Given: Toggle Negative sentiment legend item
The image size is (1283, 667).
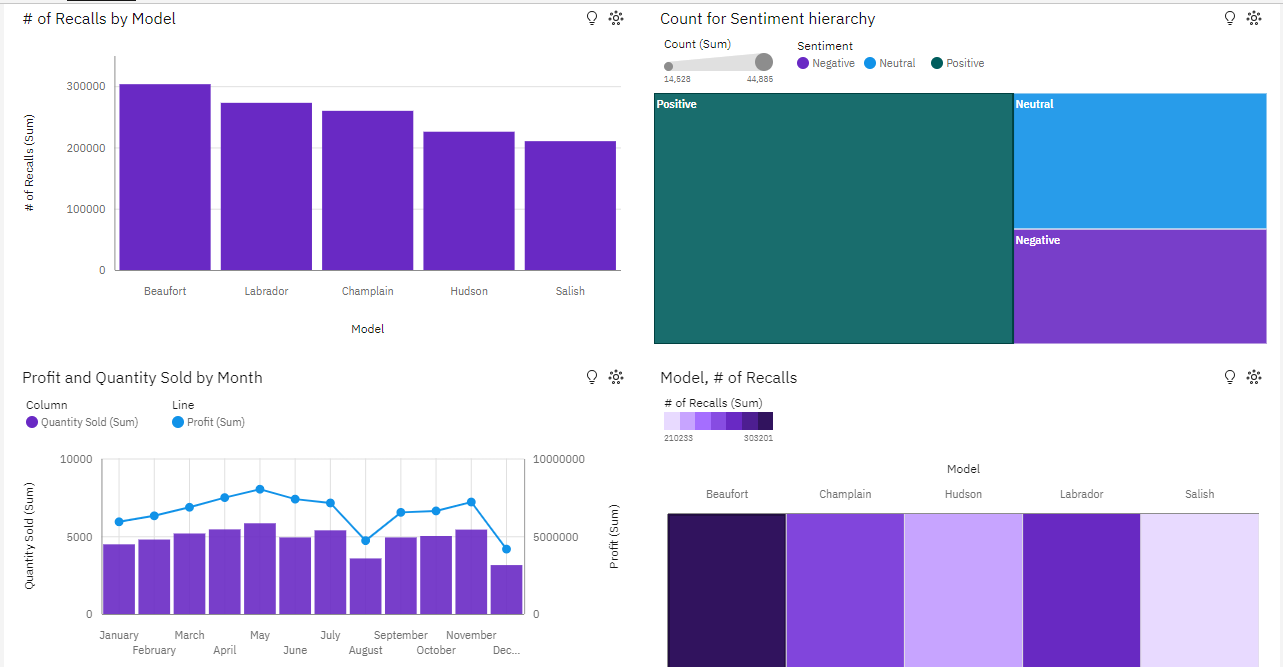Looking at the screenshot, I should coord(826,63).
